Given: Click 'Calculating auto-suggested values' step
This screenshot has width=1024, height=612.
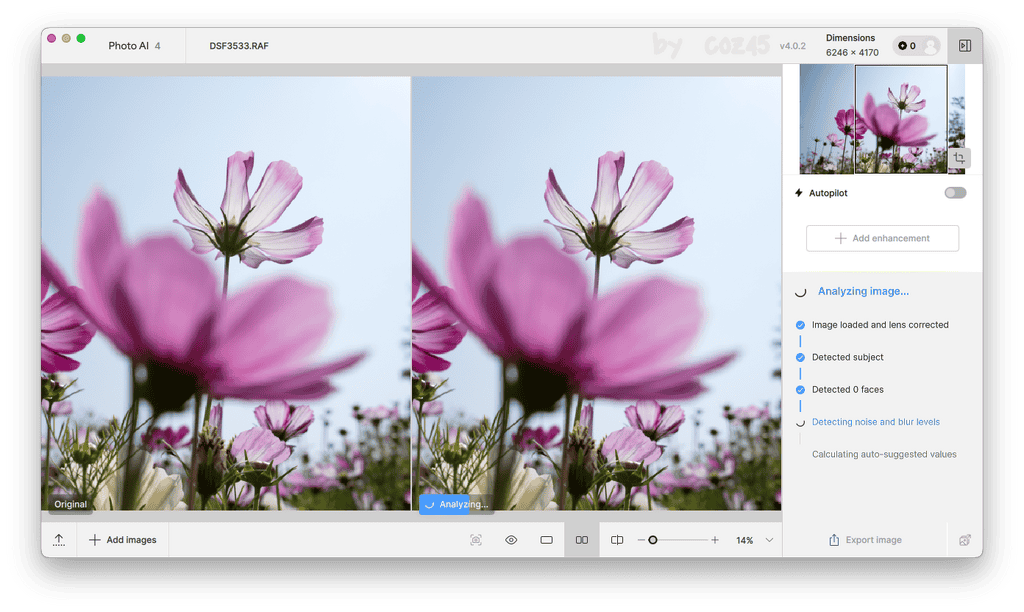Looking at the screenshot, I should 884,454.
